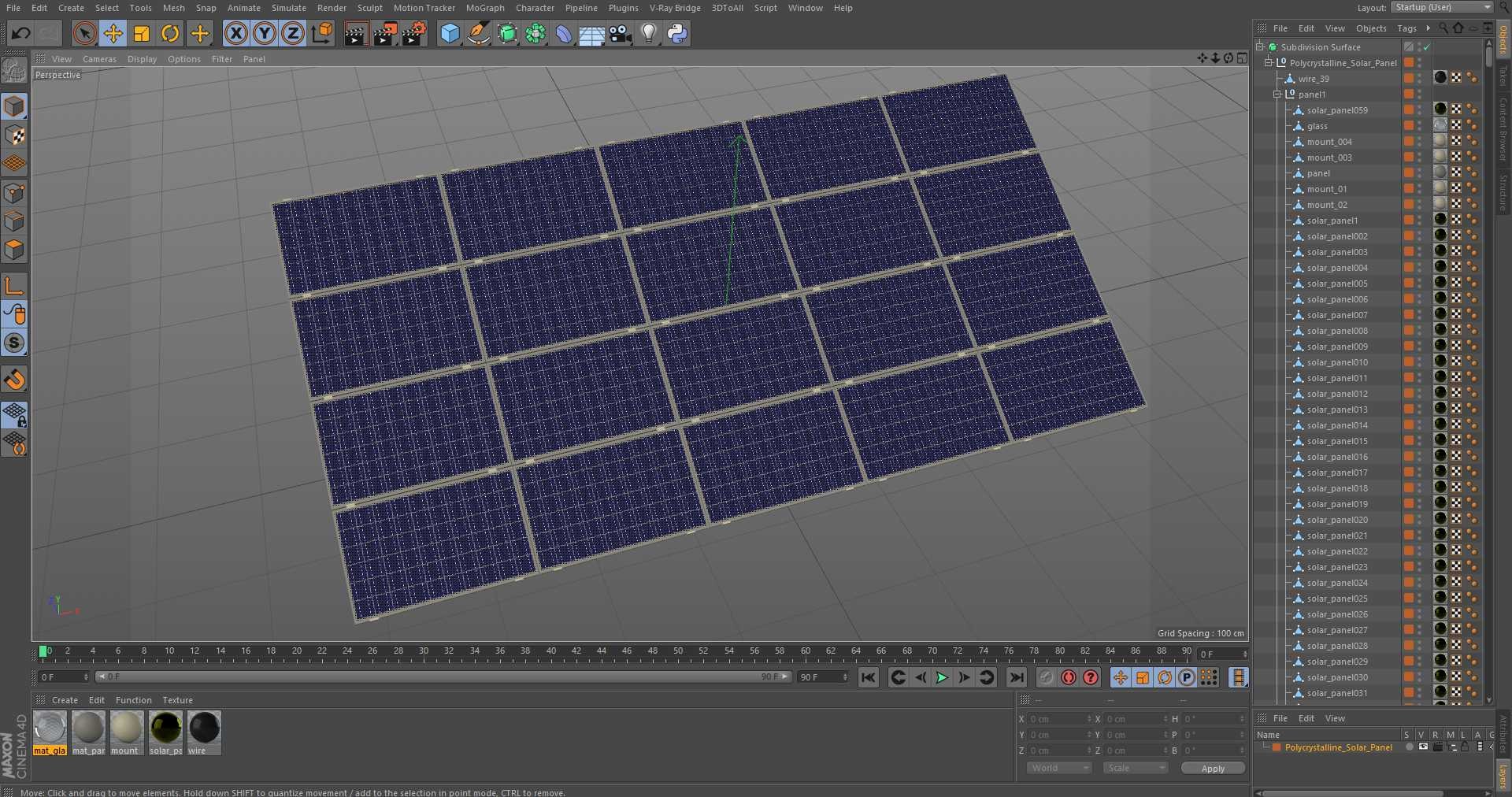This screenshot has height=797, width=1512.
Task: Add a camera object
Action: pyautogui.click(x=621, y=33)
